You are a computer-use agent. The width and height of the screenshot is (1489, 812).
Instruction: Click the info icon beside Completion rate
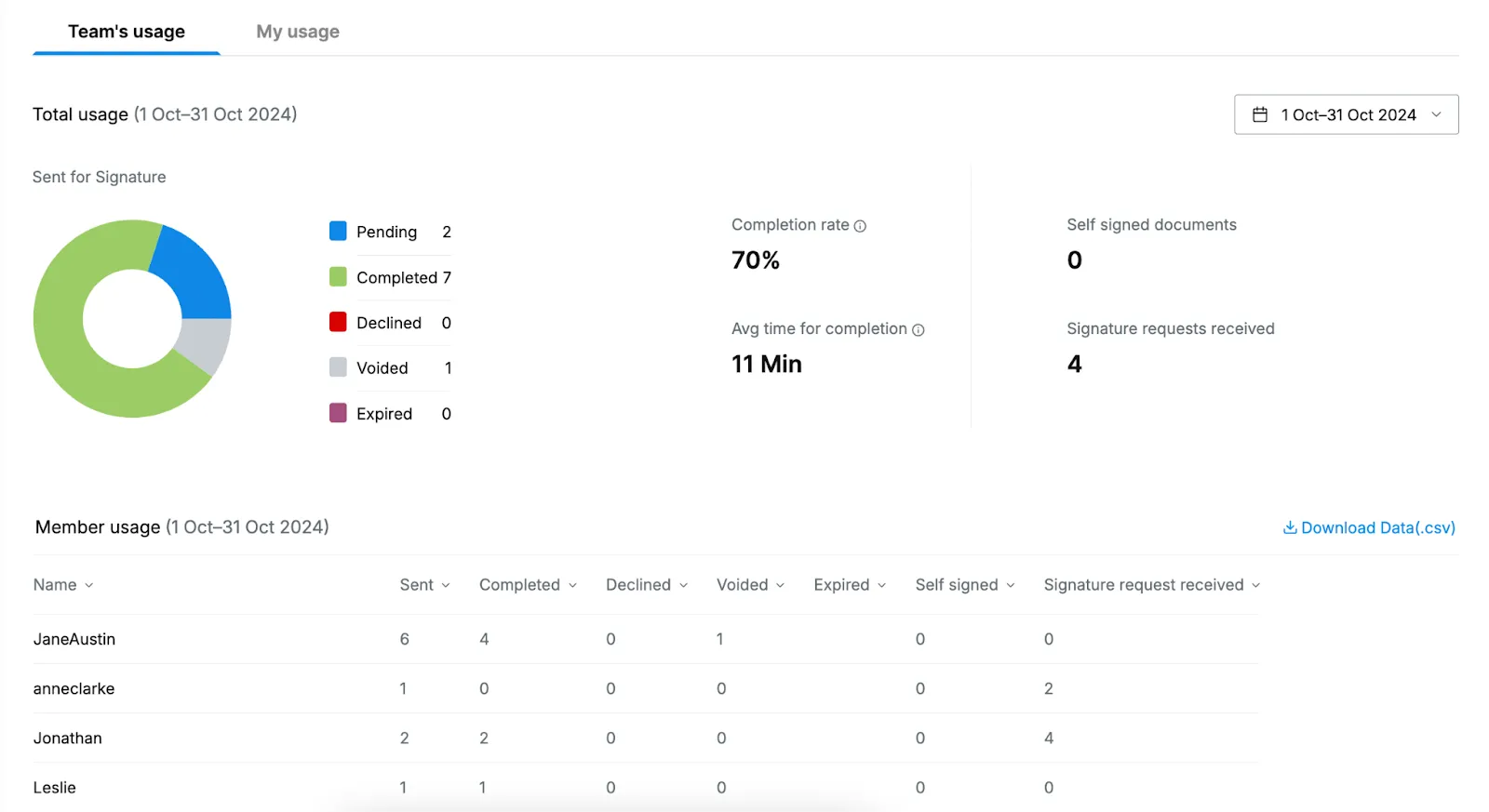(x=860, y=226)
